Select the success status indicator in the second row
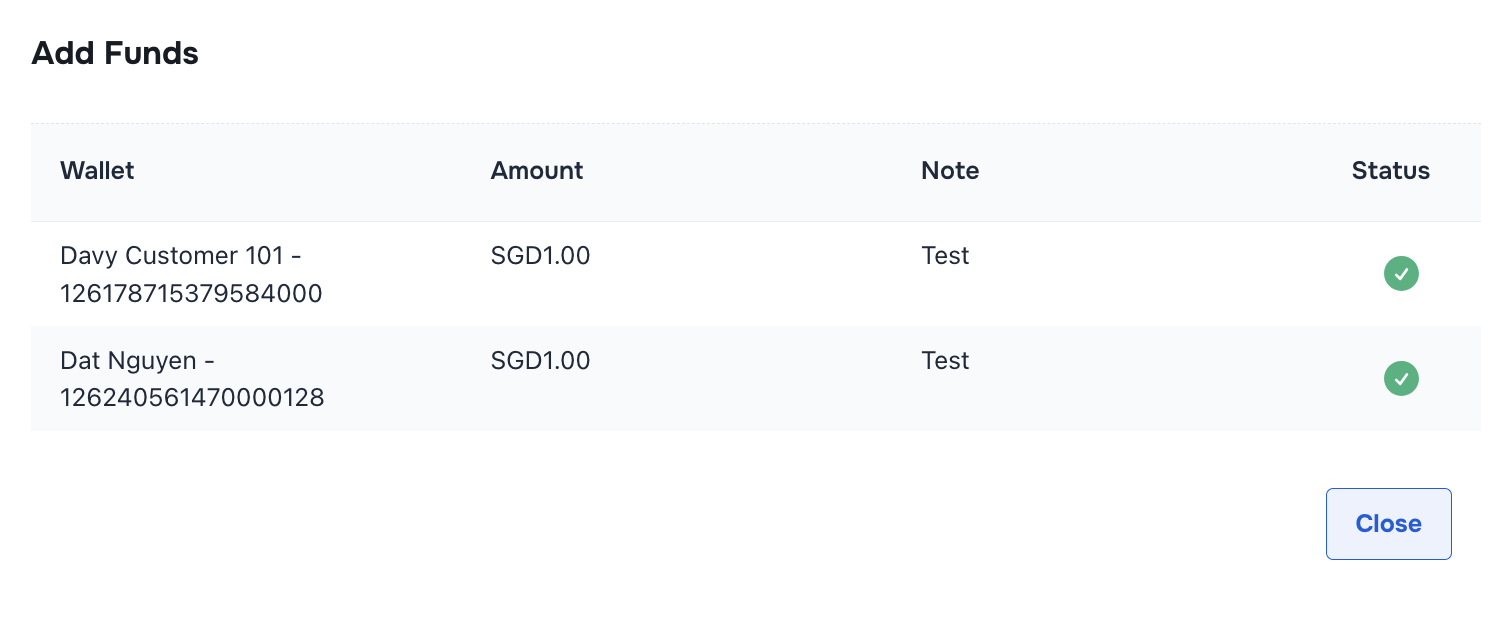Image resolution: width=1506 pixels, height=618 pixels. coord(1401,379)
